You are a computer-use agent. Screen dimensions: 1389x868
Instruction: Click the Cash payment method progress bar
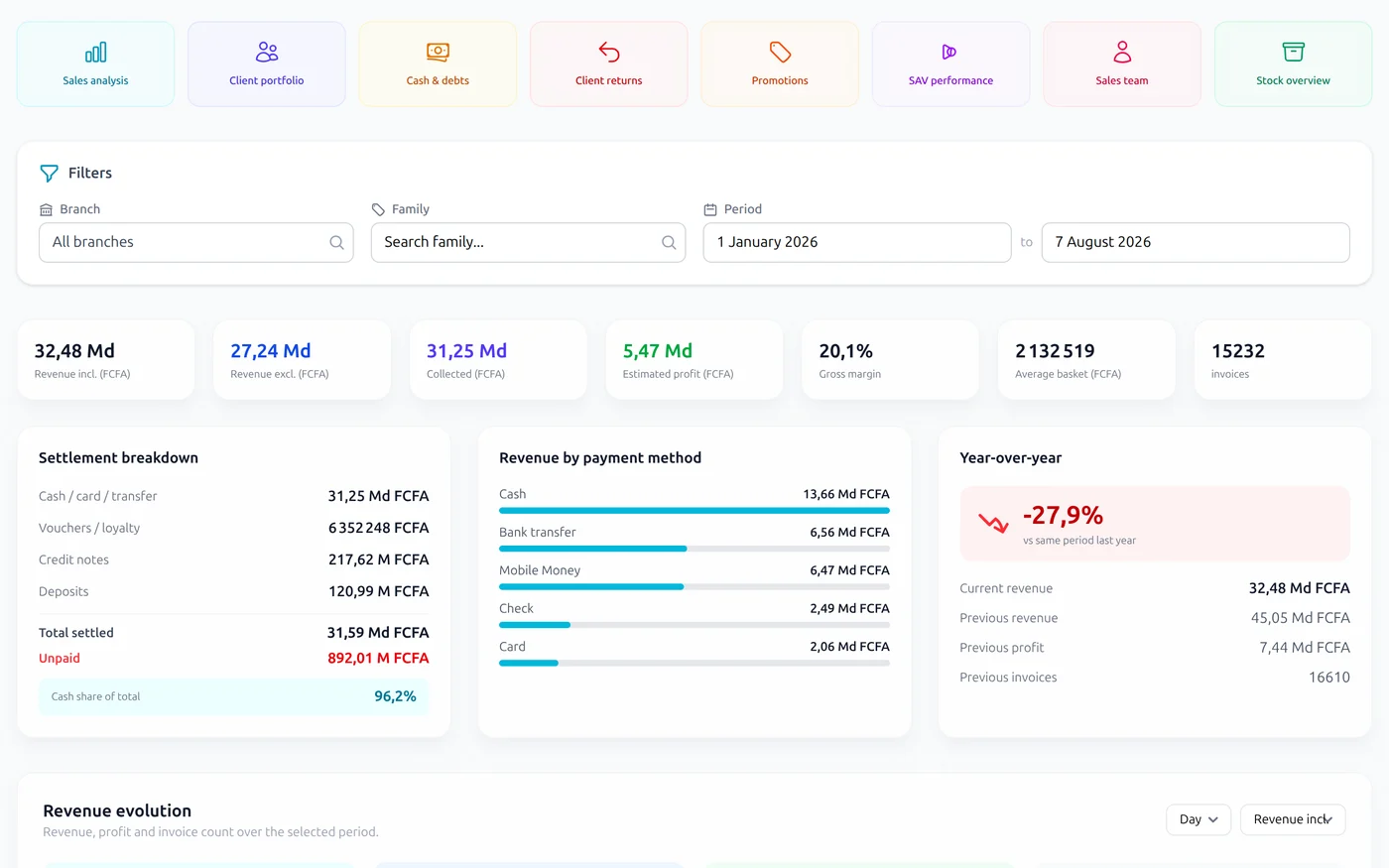[x=694, y=511]
